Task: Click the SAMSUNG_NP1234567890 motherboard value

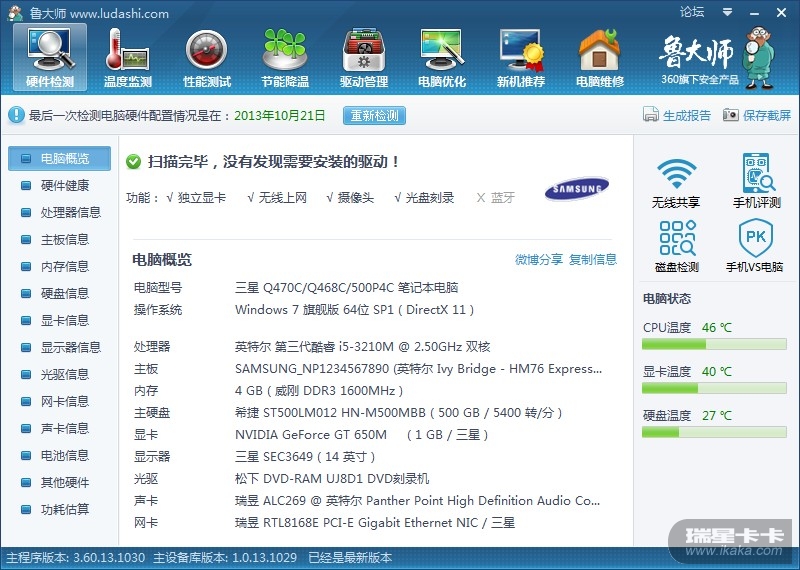Action: 418,369
